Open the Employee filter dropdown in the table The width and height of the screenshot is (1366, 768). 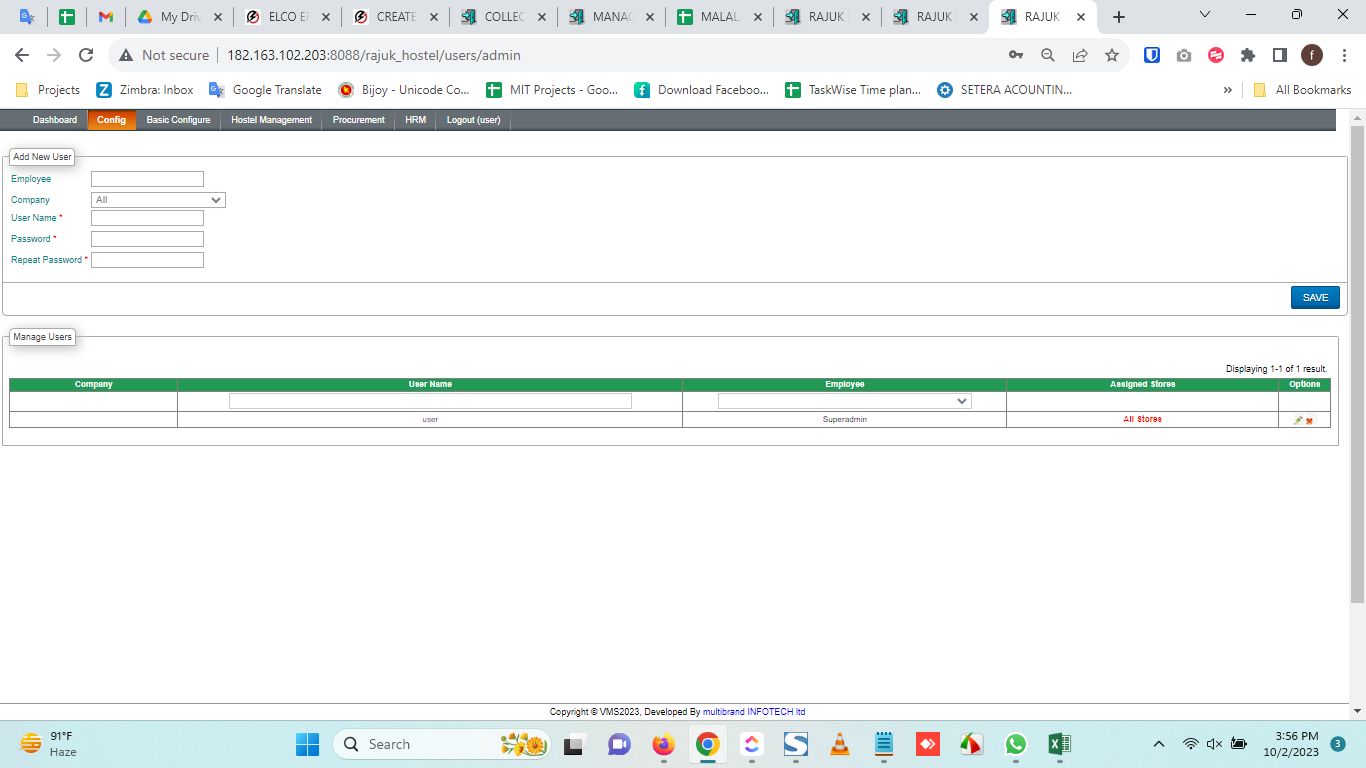pyautogui.click(x=844, y=401)
